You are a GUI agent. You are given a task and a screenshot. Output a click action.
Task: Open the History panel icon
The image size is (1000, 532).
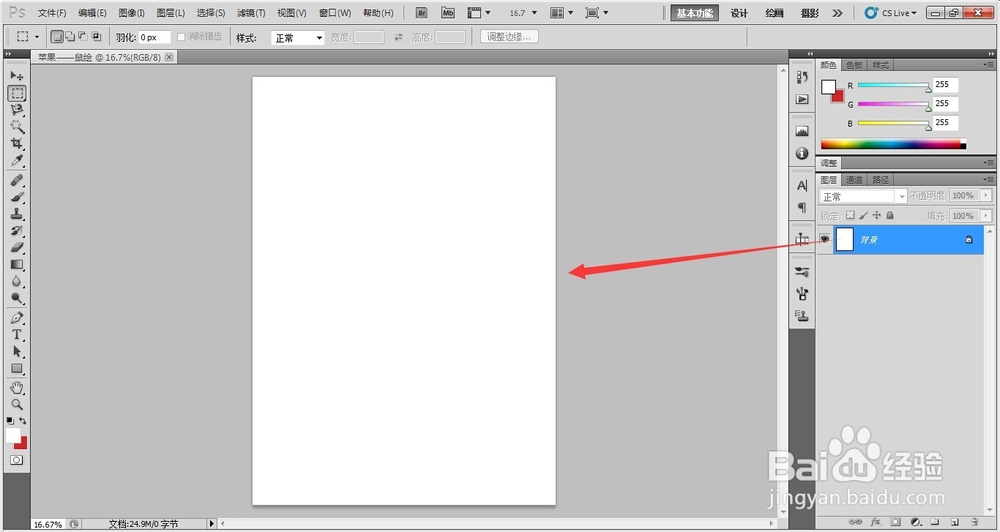pos(802,77)
